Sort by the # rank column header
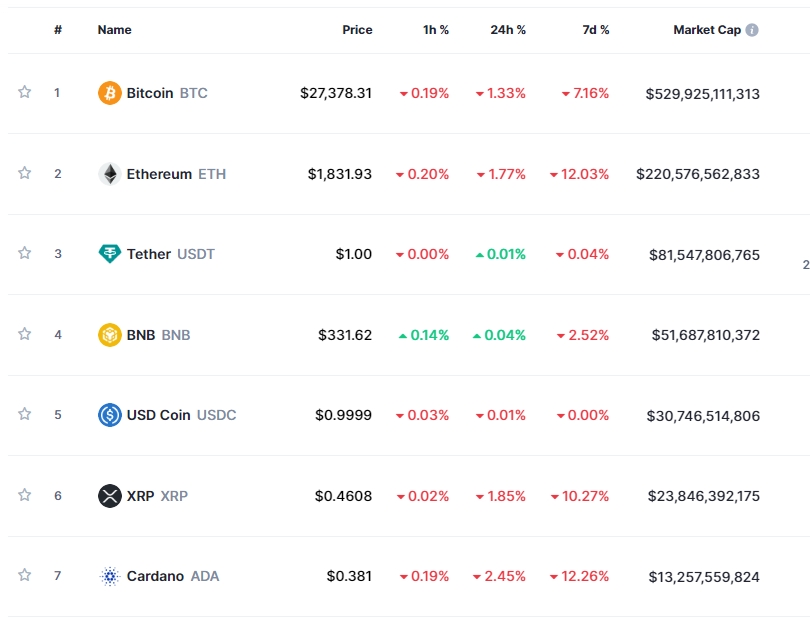 click(x=58, y=30)
